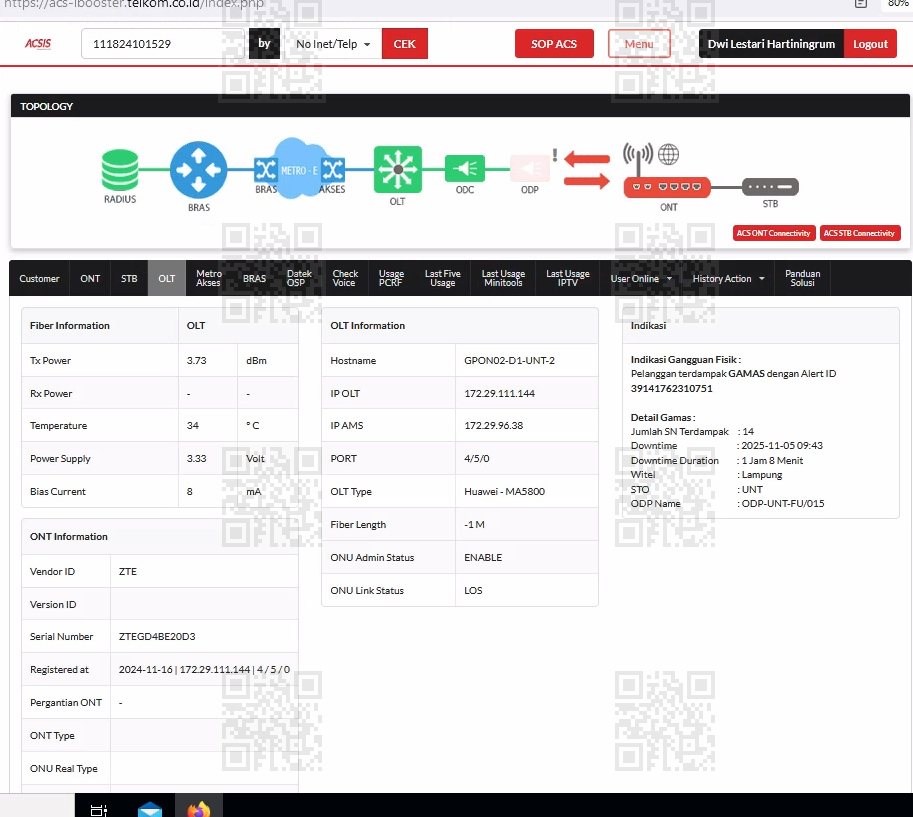Click the Power Supply value 3.33
The width and height of the screenshot is (913, 817).
[x=196, y=459]
